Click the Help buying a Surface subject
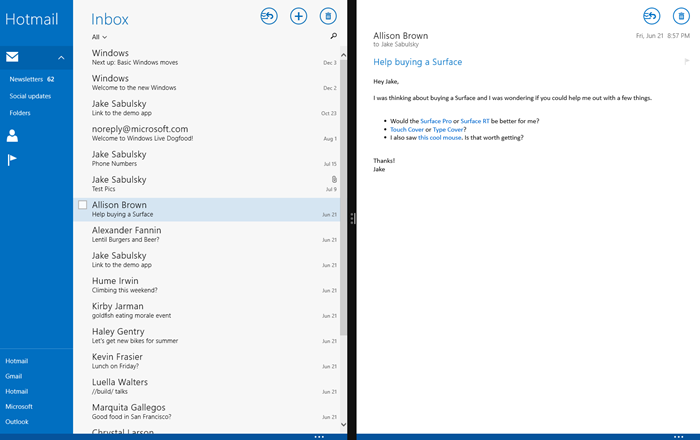Viewport: 700px width, 440px height. [417, 62]
